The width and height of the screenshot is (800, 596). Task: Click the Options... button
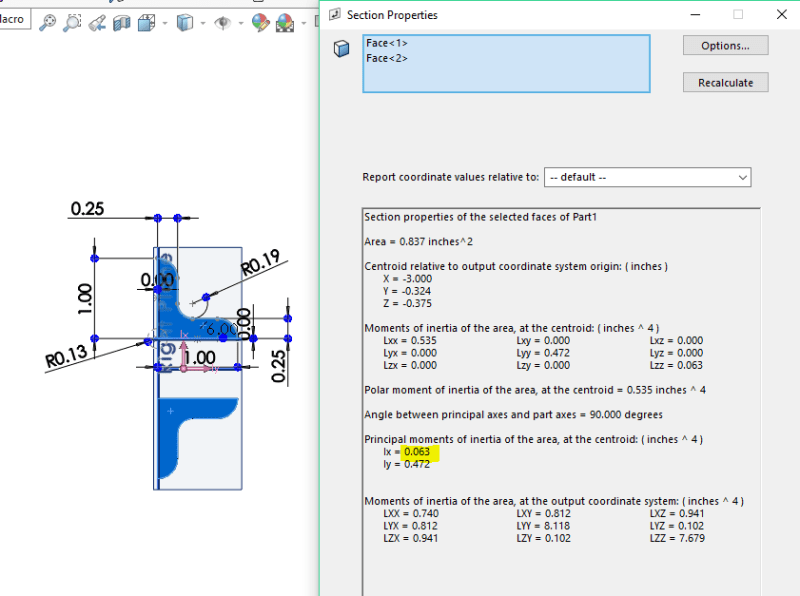click(x=726, y=45)
